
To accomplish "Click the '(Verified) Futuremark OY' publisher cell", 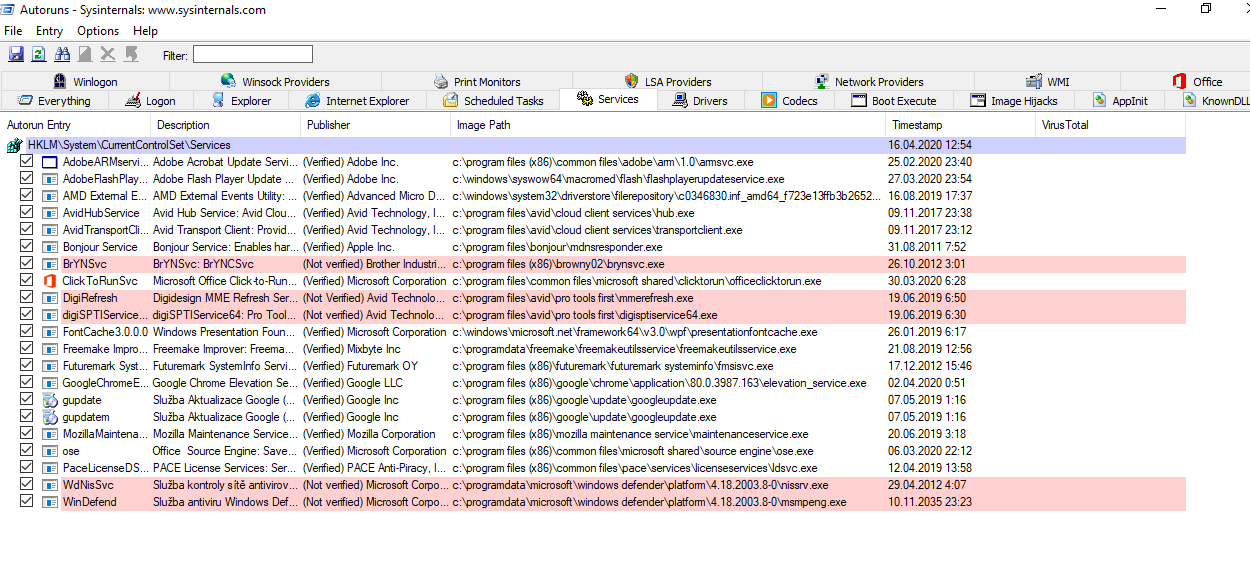I will point(360,366).
